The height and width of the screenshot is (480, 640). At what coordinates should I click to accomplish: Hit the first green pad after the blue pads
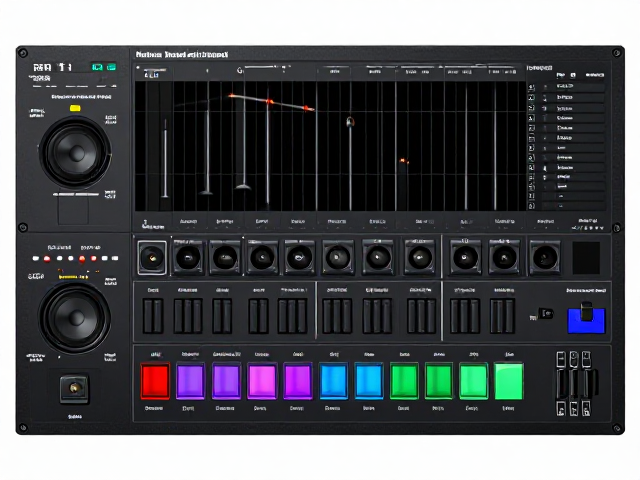(404, 381)
